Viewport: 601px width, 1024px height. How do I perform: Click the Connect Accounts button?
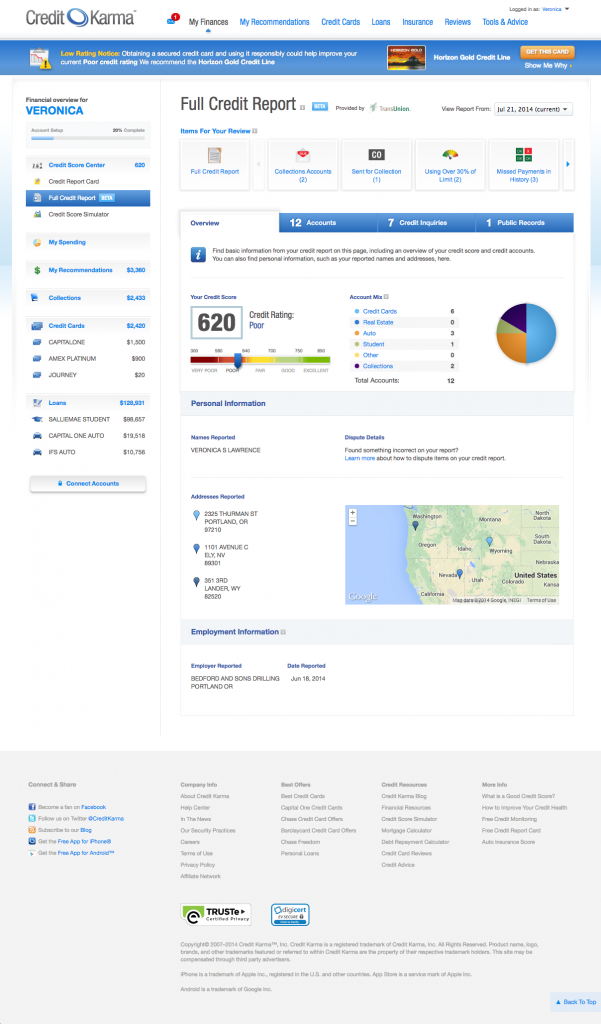[88, 484]
